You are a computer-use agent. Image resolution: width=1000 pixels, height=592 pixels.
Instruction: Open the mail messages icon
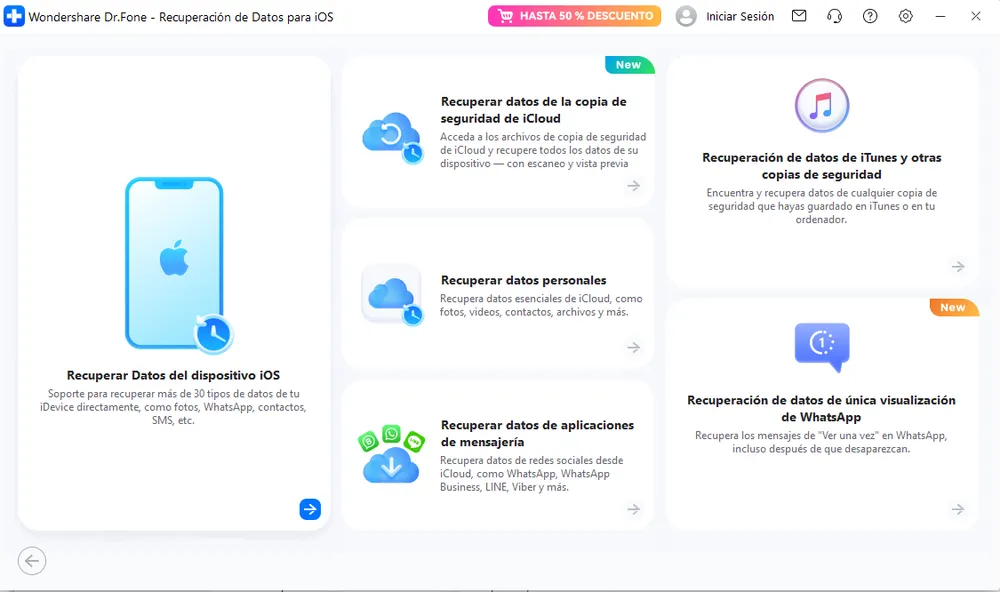pyautogui.click(x=799, y=16)
